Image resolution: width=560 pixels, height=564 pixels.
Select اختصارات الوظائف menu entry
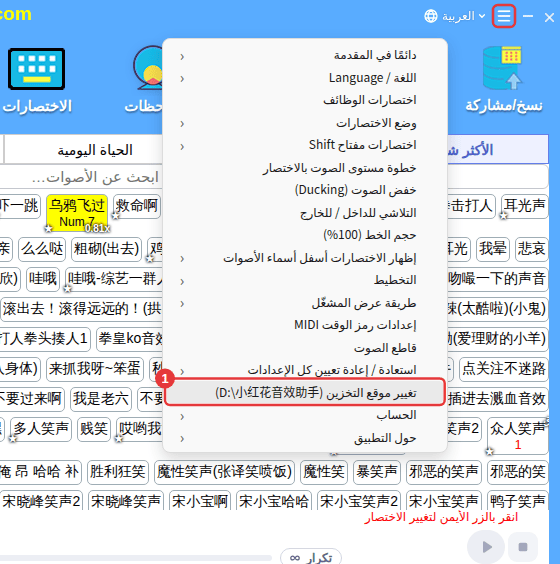point(305,100)
